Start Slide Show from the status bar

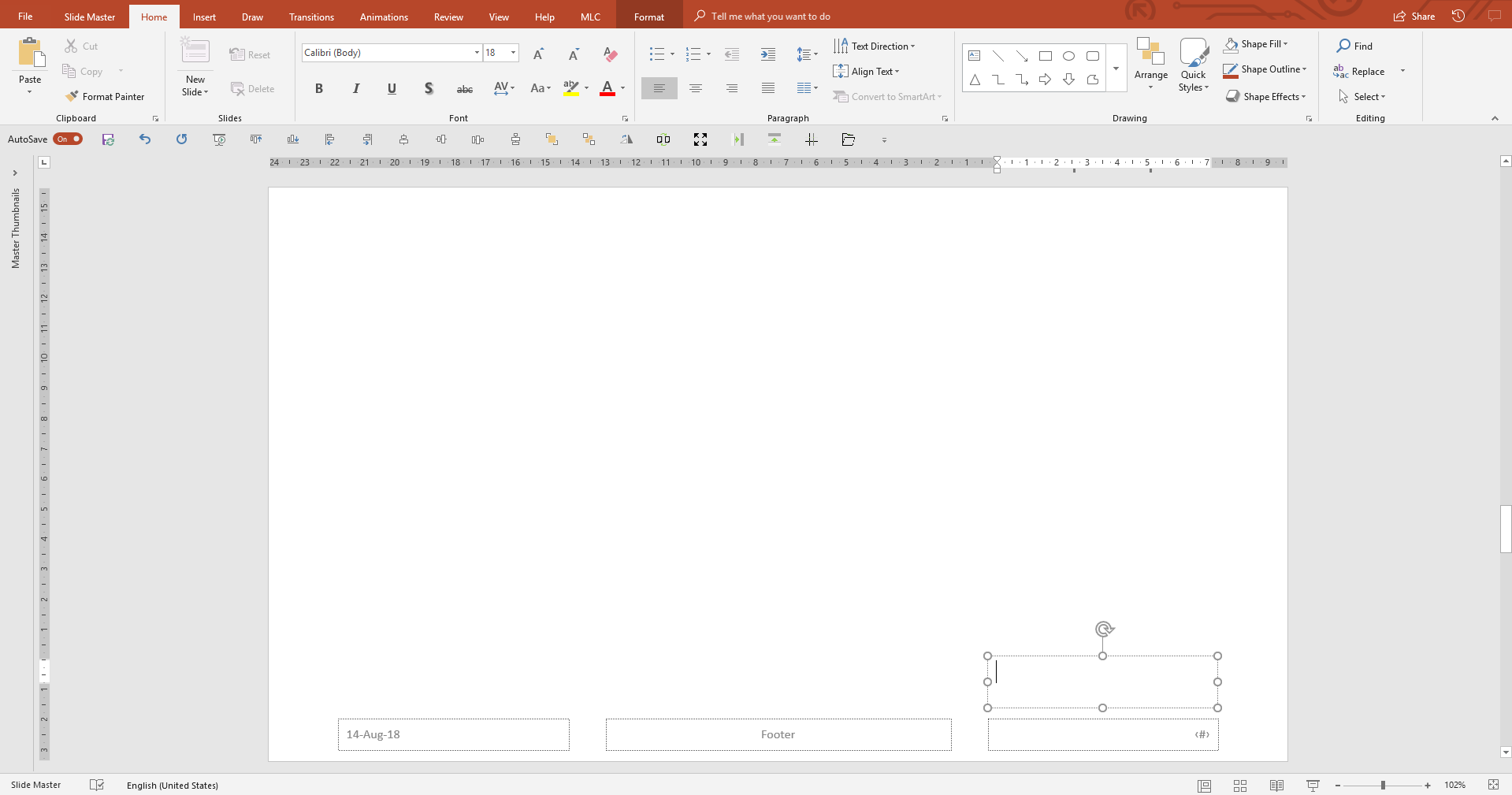[1313, 786]
